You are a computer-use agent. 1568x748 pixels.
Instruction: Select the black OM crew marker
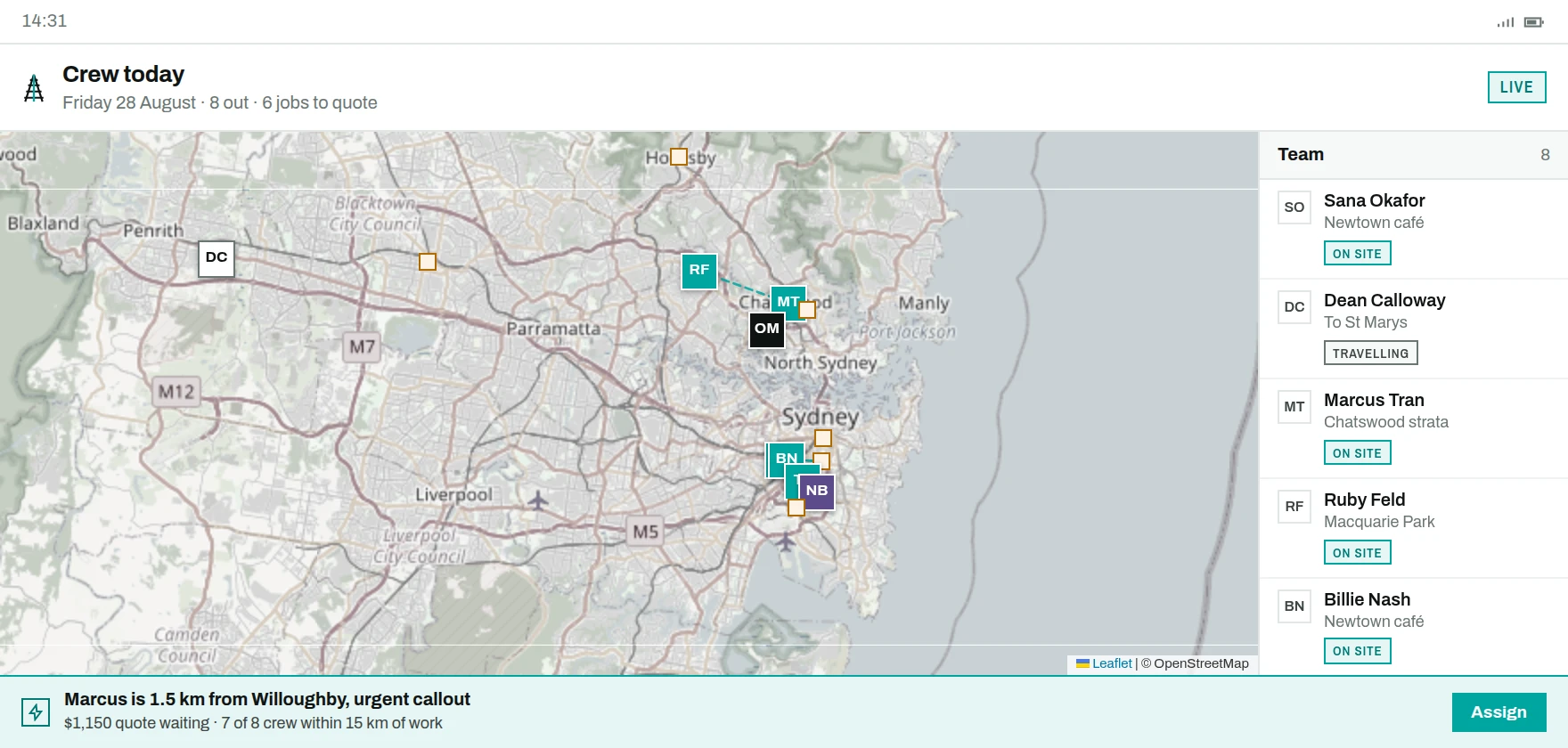click(x=767, y=329)
